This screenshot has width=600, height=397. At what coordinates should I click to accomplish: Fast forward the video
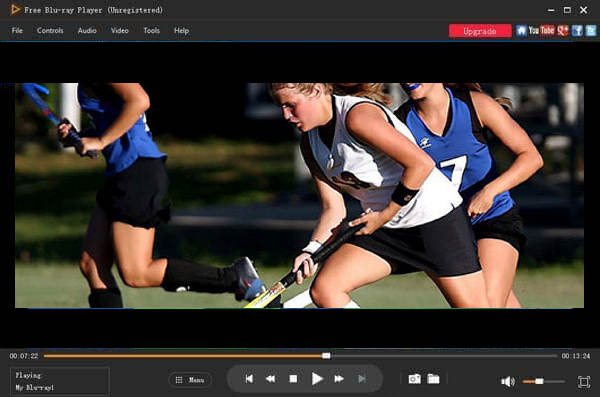tap(339, 379)
